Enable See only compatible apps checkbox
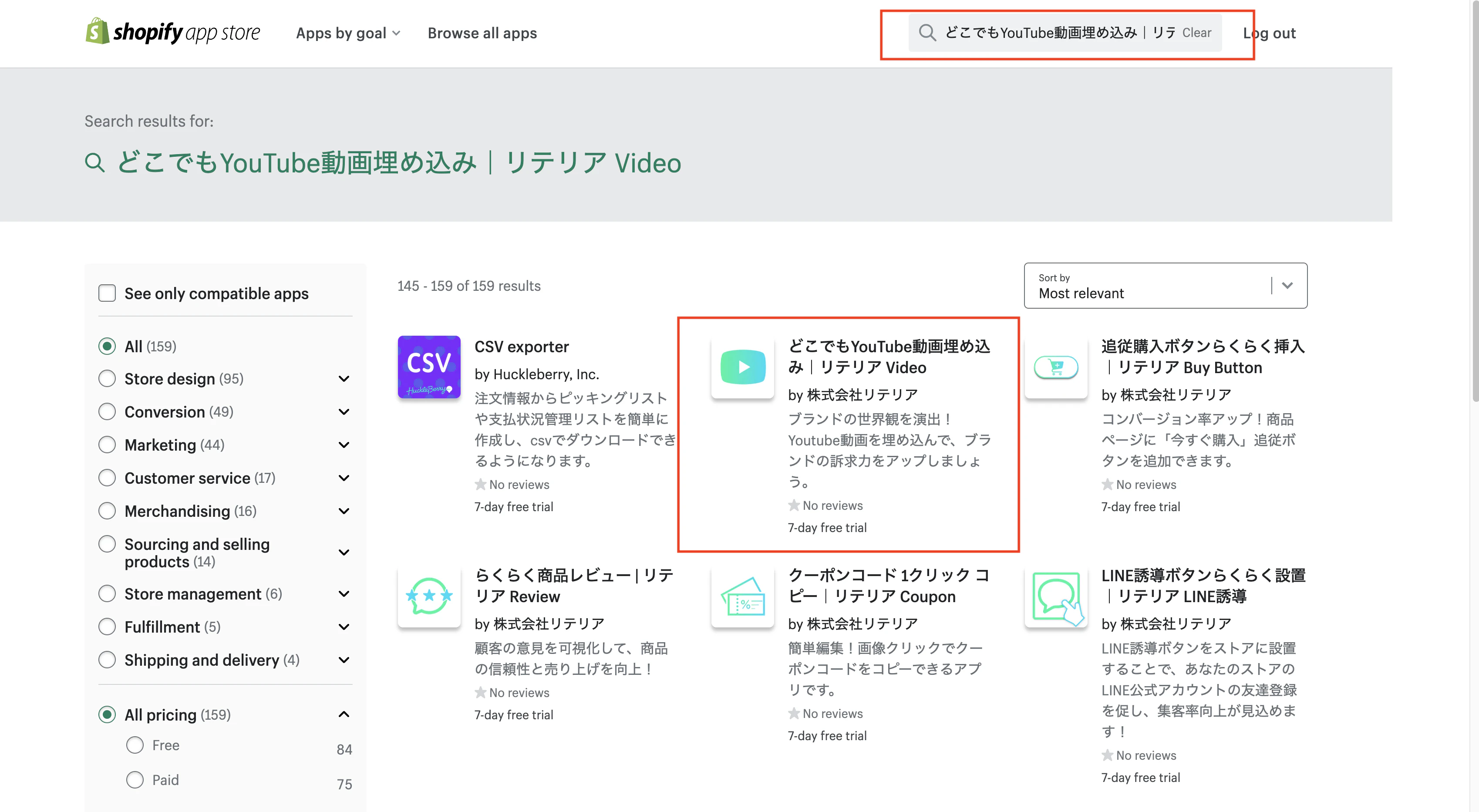The image size is (1479, 812). (107, 293)
